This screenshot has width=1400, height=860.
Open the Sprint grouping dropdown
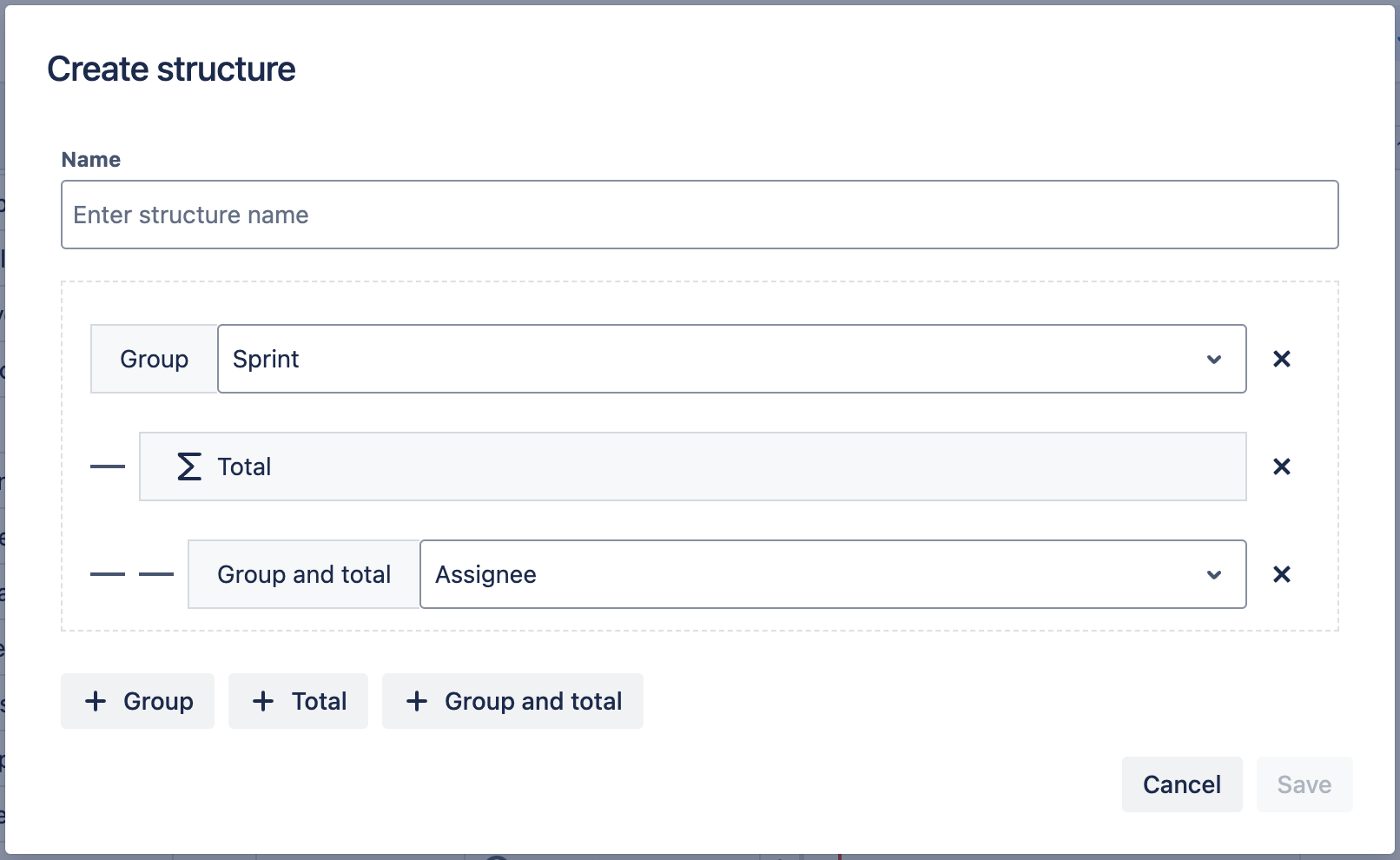(x=731, y=359)
